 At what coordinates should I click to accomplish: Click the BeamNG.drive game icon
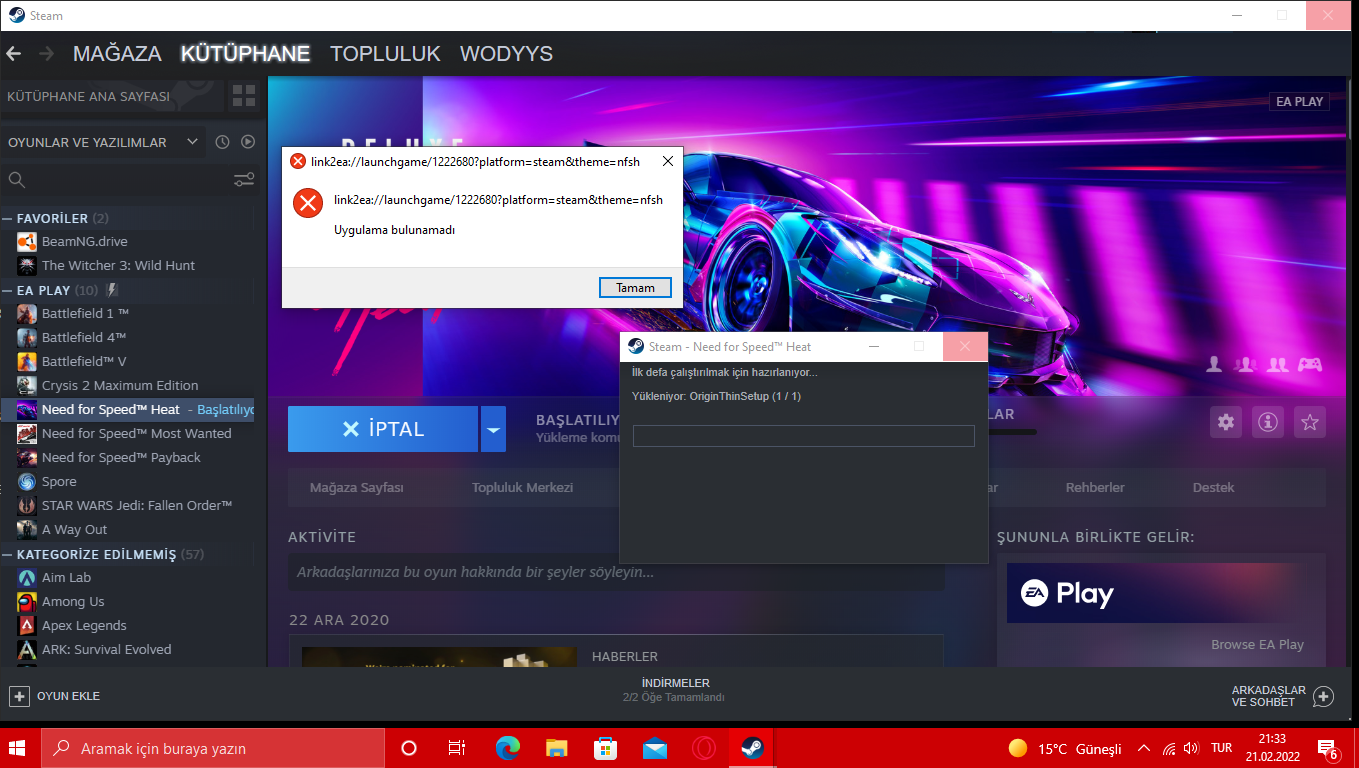point(27,241)
